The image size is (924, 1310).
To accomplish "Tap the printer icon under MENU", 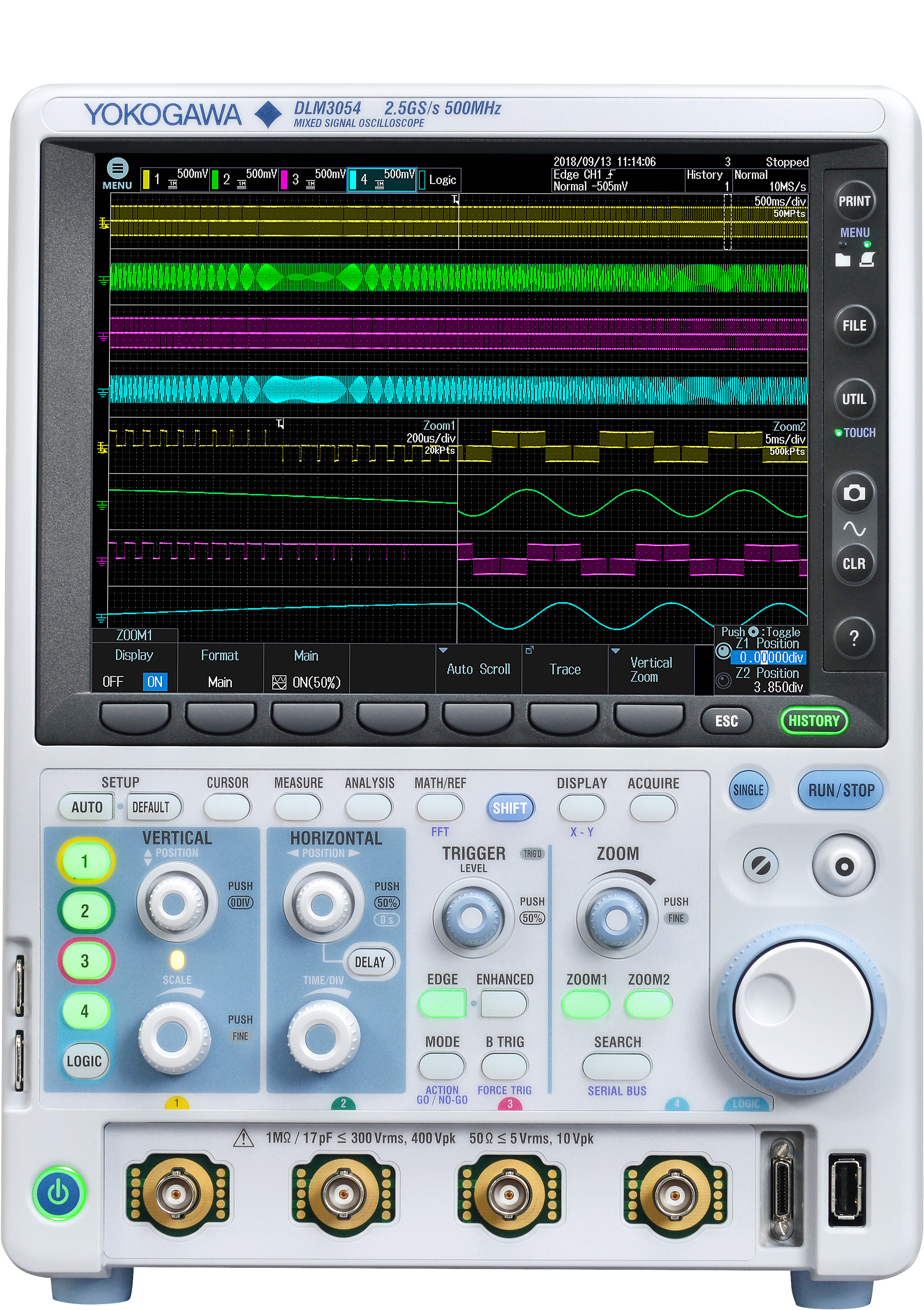I will click(867, 260).
